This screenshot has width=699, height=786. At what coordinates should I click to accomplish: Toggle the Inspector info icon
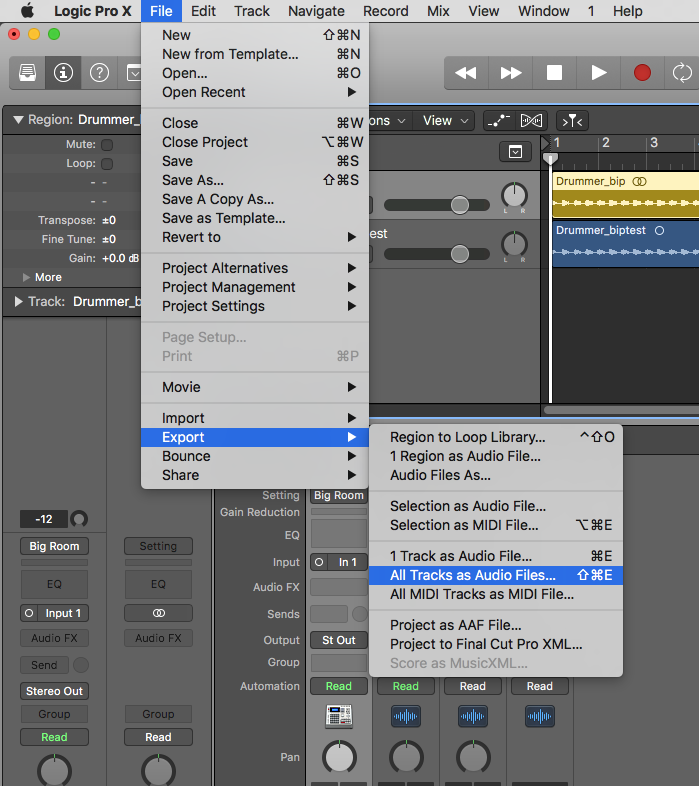tap(63, 73)
